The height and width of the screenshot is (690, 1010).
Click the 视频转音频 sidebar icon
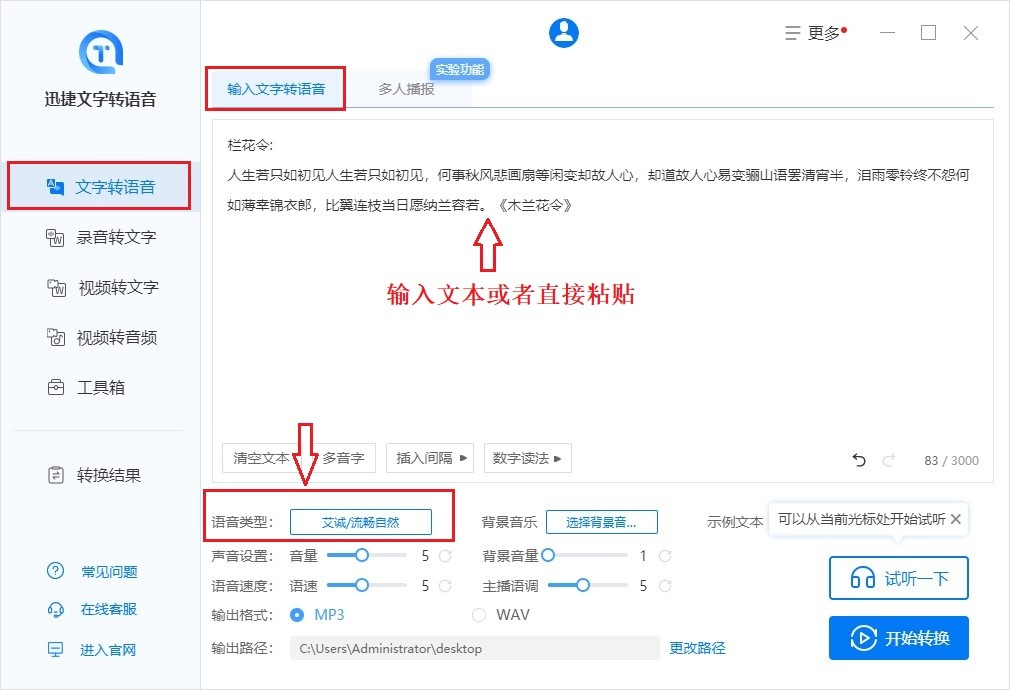point(56,337)
